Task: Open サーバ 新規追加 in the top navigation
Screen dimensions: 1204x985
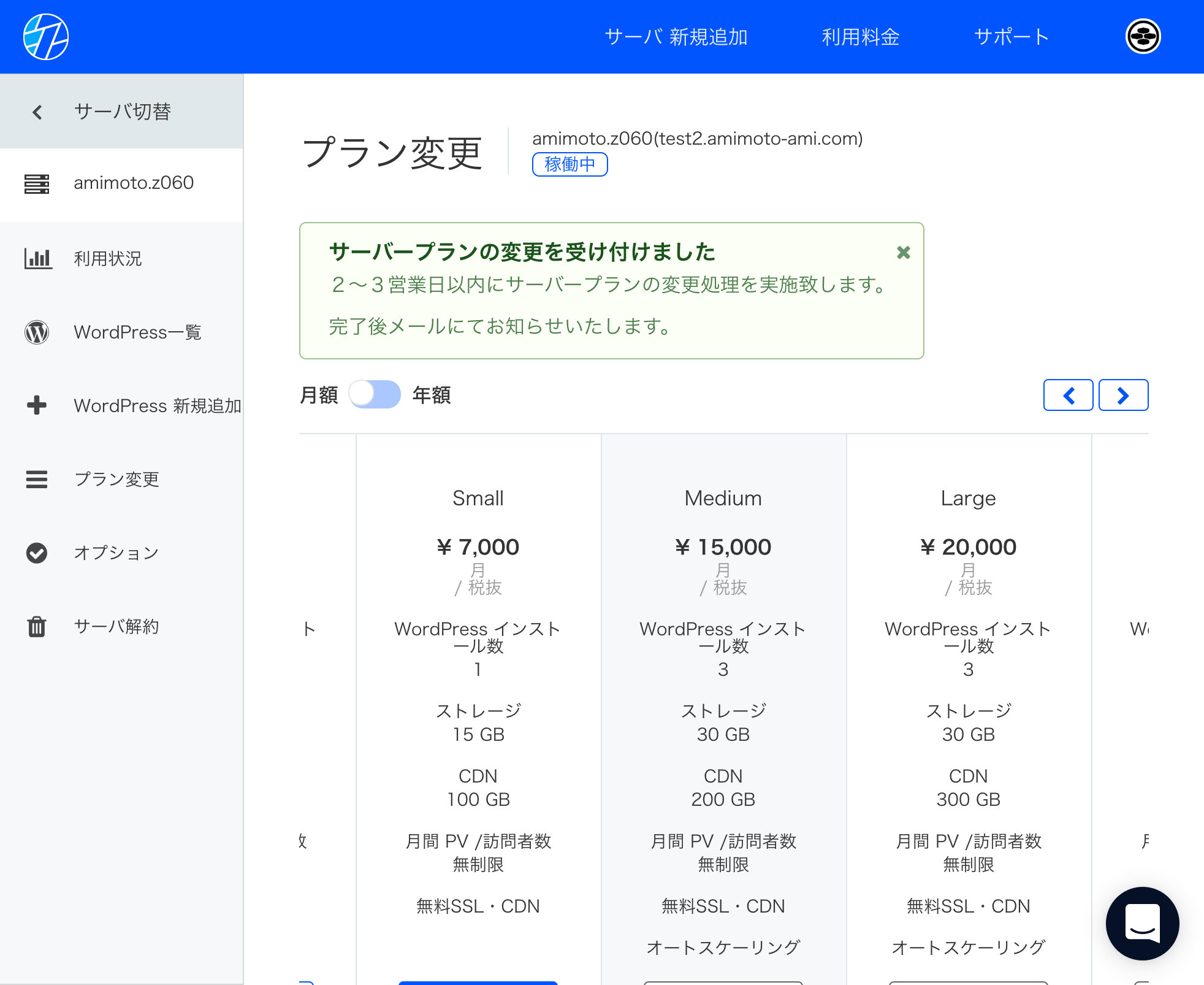Action: click(676, 37)
